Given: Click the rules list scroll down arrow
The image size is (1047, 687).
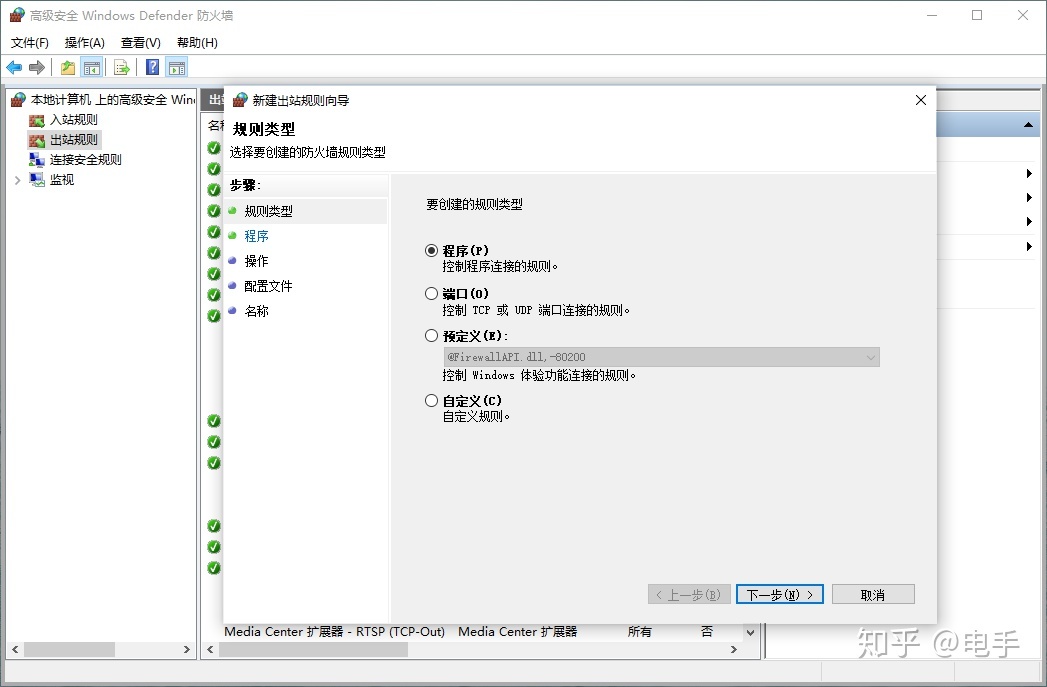Looking at the screenshot, I should [751, 632].
